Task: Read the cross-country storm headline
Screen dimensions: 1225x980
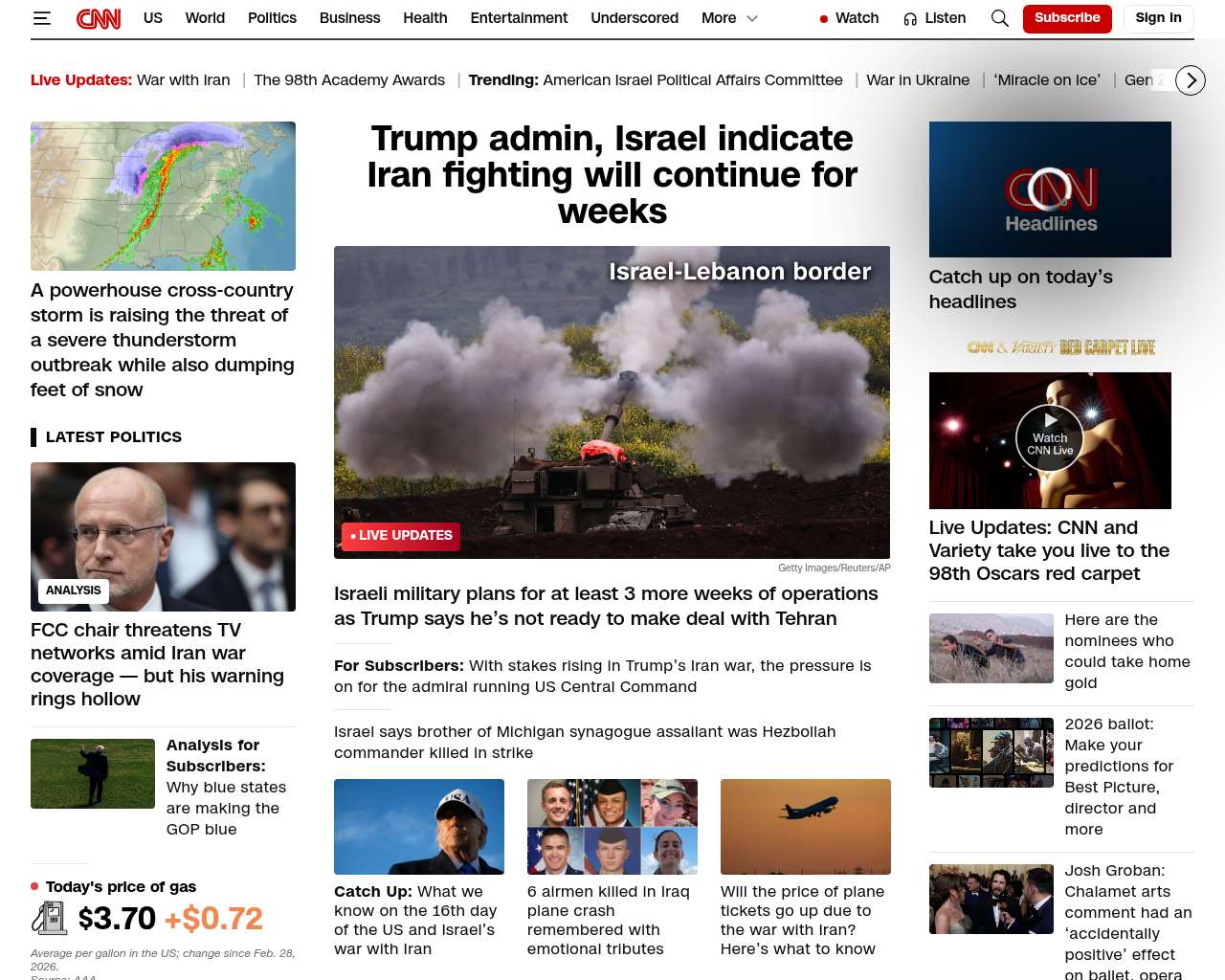Action: click(x=163, y=340)
